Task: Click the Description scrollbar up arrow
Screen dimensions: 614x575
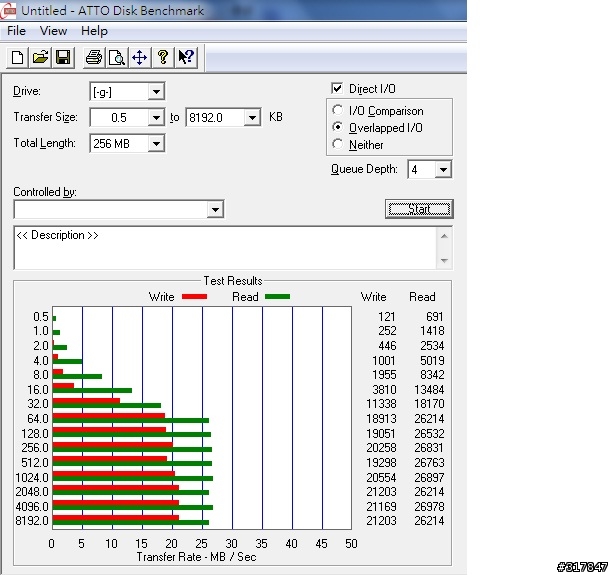Action: (444, 236)
